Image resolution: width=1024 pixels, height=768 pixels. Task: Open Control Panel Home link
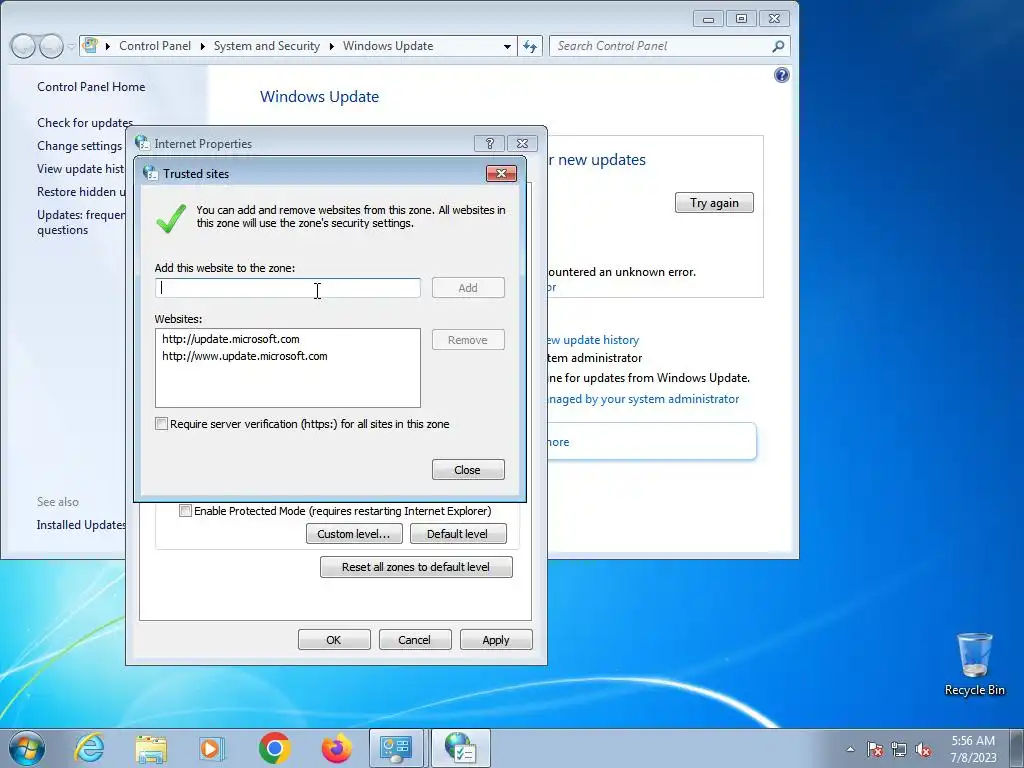click(91, 87)
